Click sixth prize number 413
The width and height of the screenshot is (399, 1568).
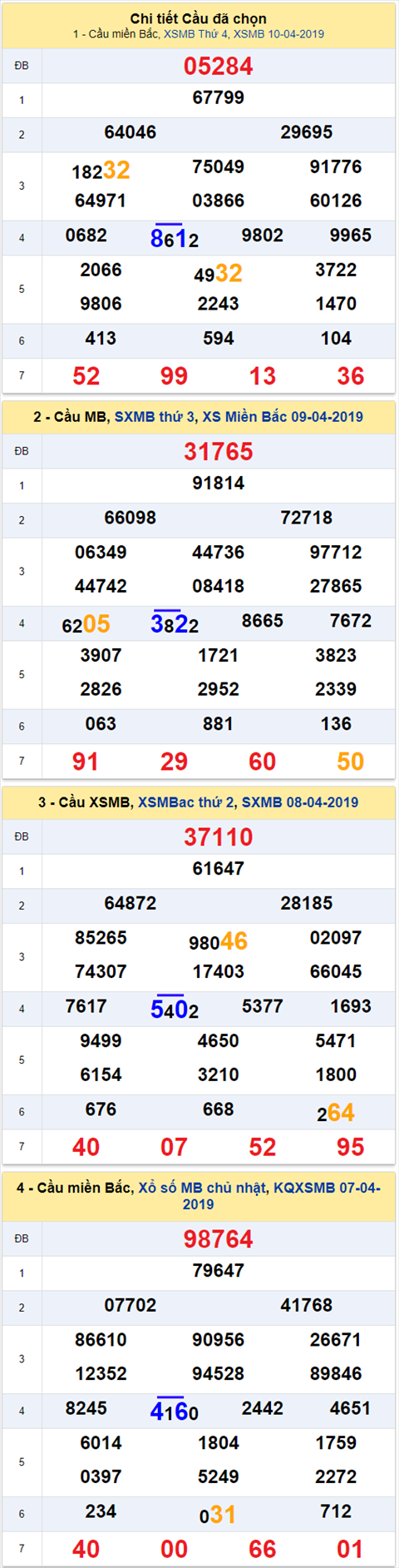point(101,339)
